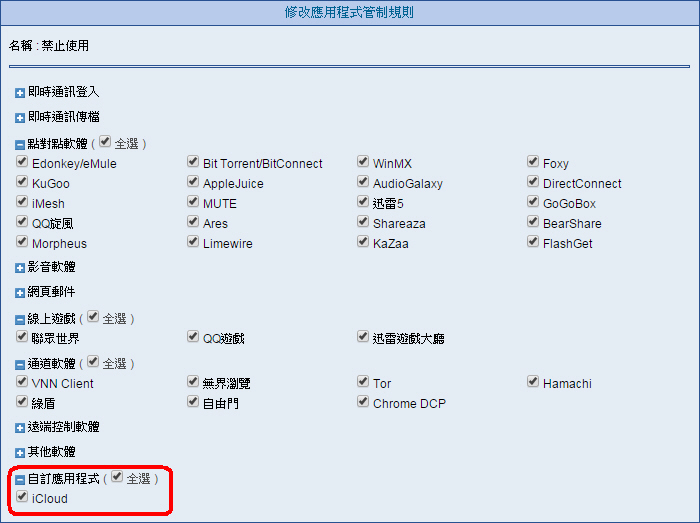Screen dimensions: 700x523
Task: Collapse the 點對點軟體 category
Action: click(x=20, y=145)
